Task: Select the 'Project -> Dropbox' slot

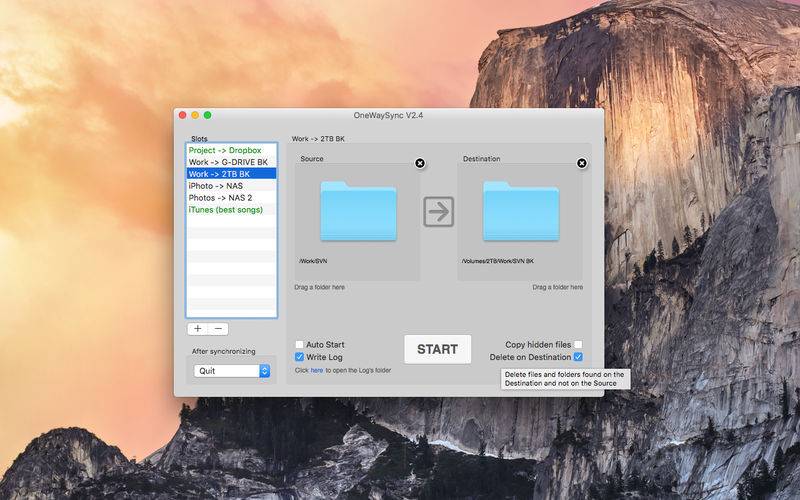Action: [231, 150]
